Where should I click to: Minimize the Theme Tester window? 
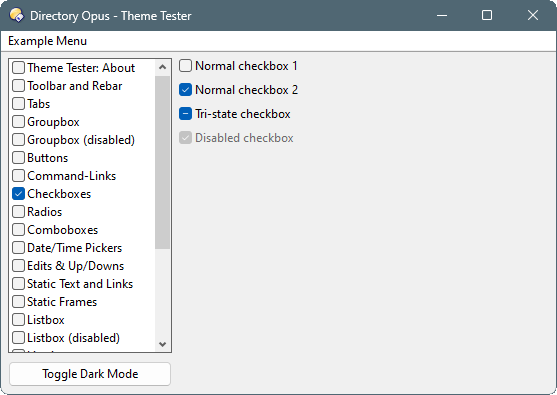[x=442, y=15]
